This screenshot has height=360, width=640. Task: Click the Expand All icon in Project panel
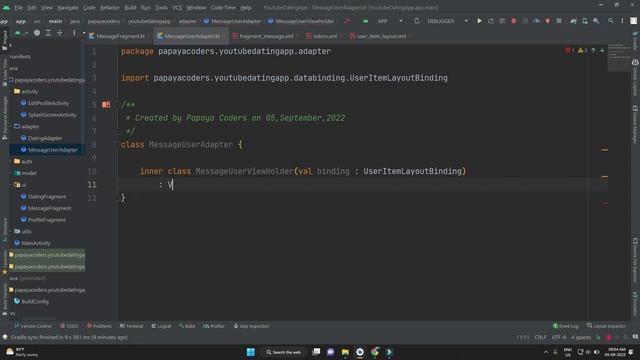point(48,33)
